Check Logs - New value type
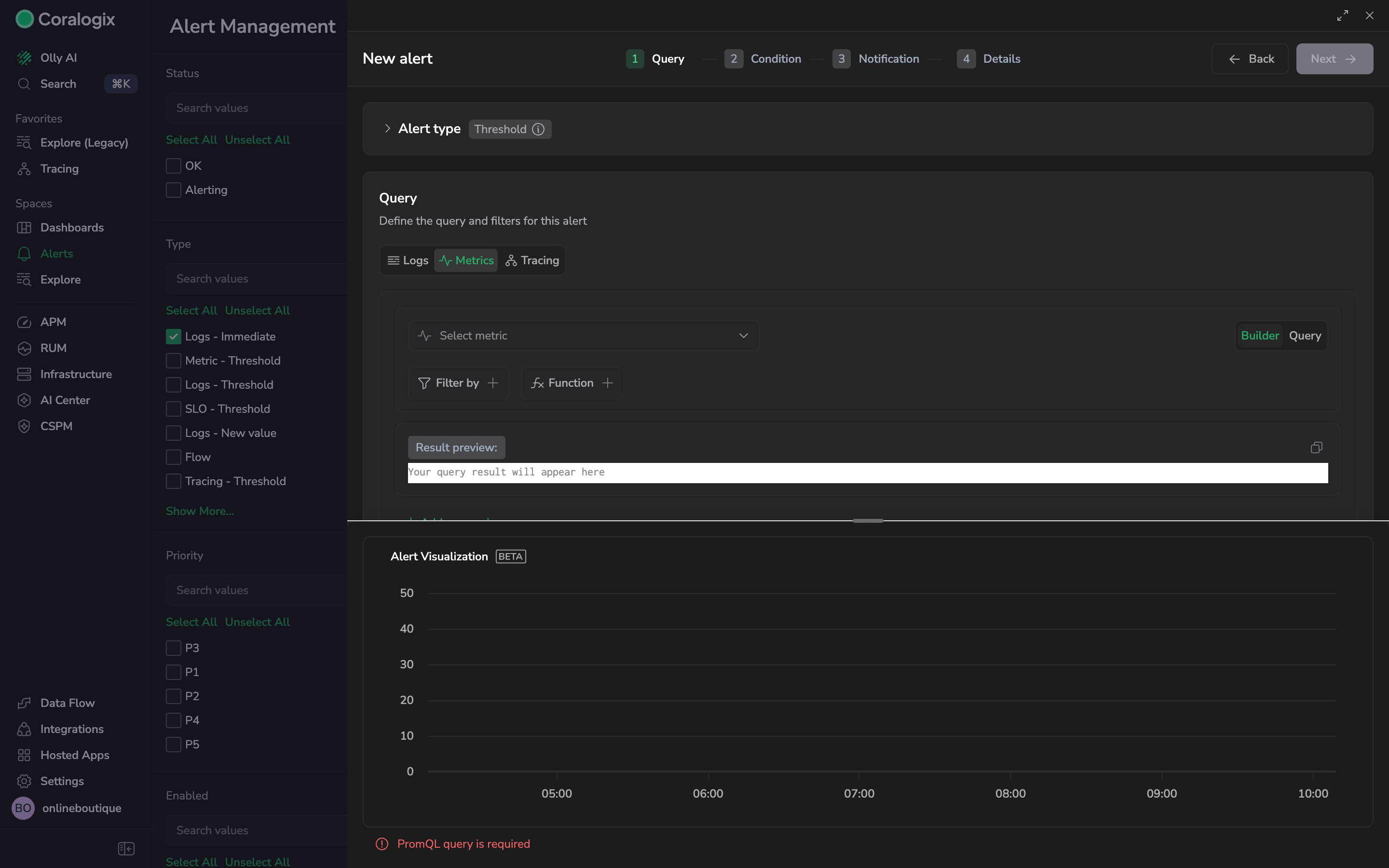The height and width of the screenshot is (868, 1389). click(x=173, y=433)
